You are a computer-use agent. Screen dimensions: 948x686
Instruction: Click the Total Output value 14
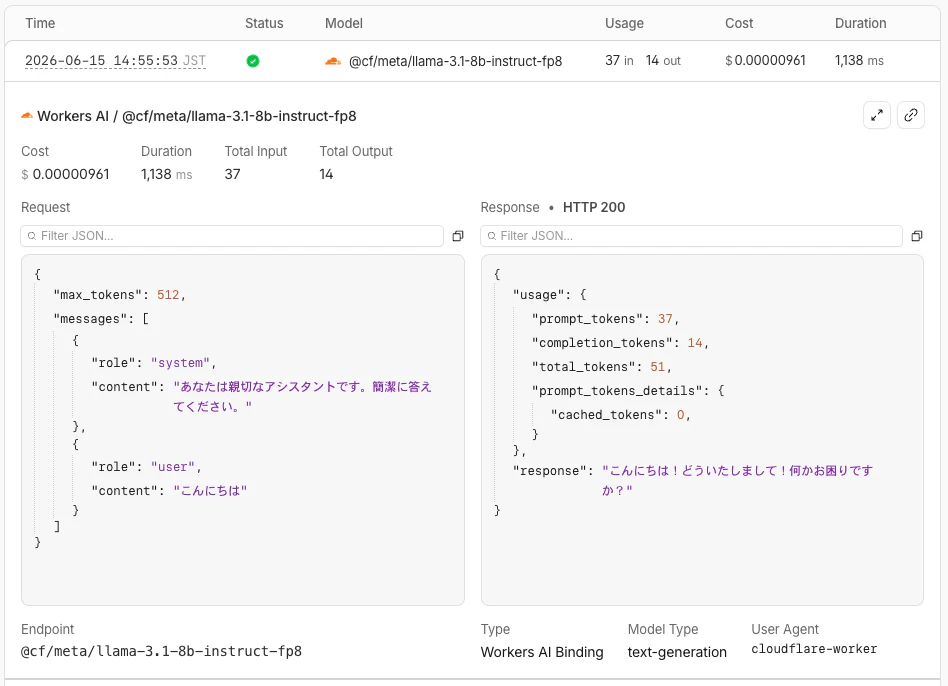326,174
